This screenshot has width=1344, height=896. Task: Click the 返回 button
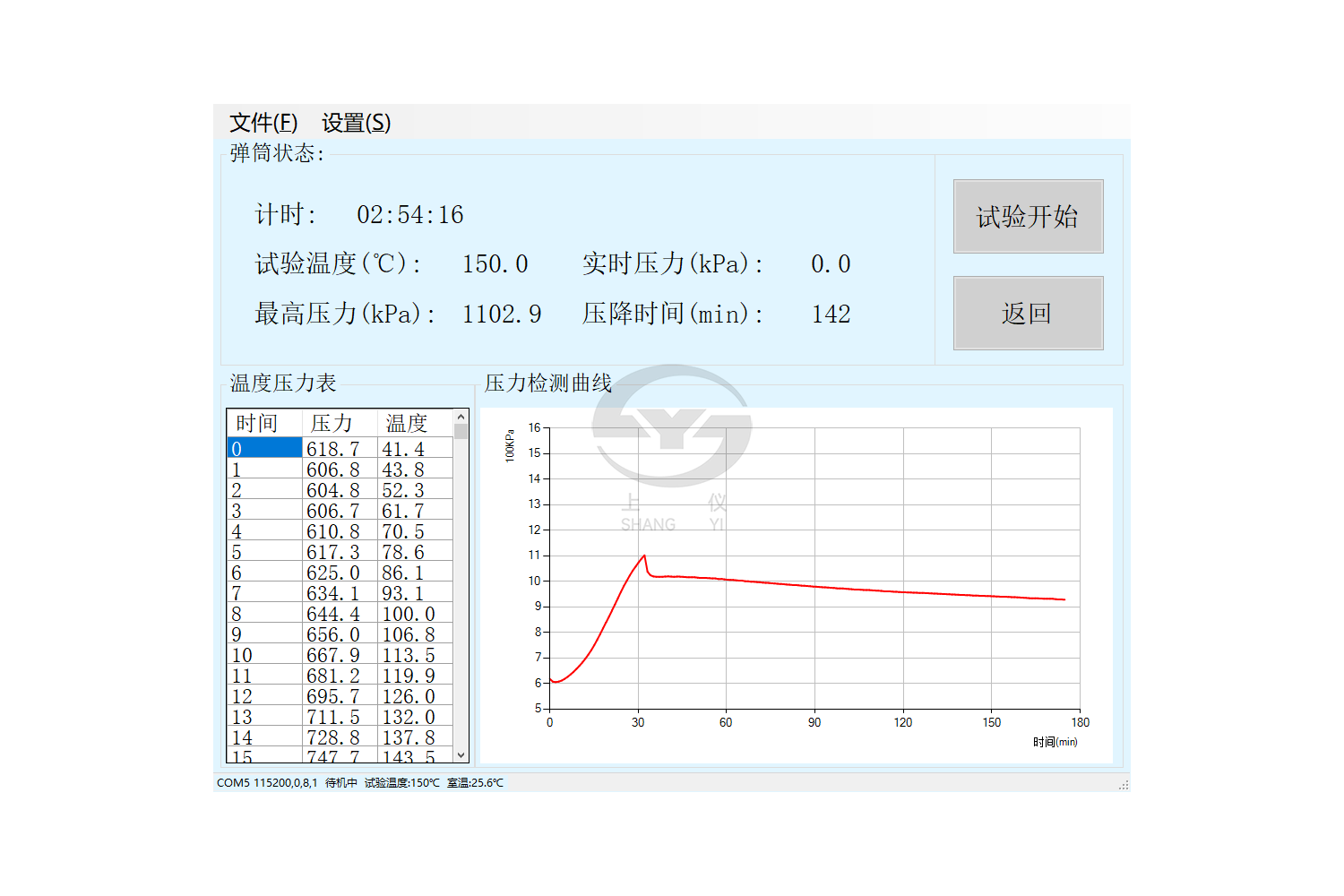[x=1028, y=314]
